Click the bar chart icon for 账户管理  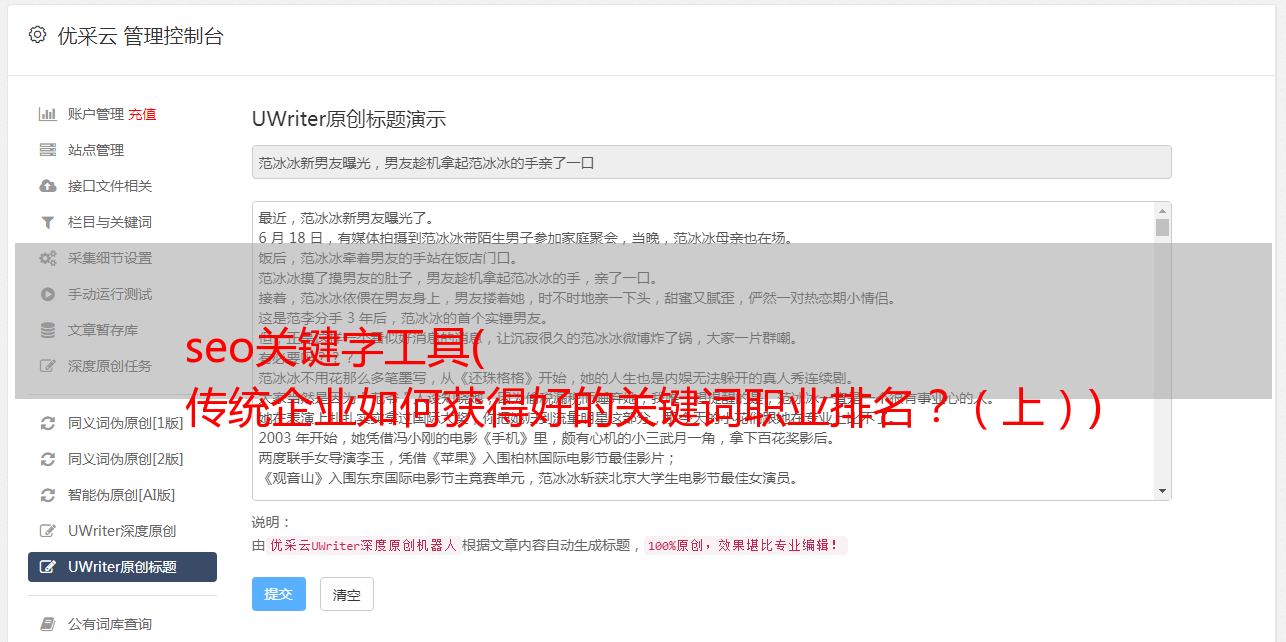tap(47, 114)
